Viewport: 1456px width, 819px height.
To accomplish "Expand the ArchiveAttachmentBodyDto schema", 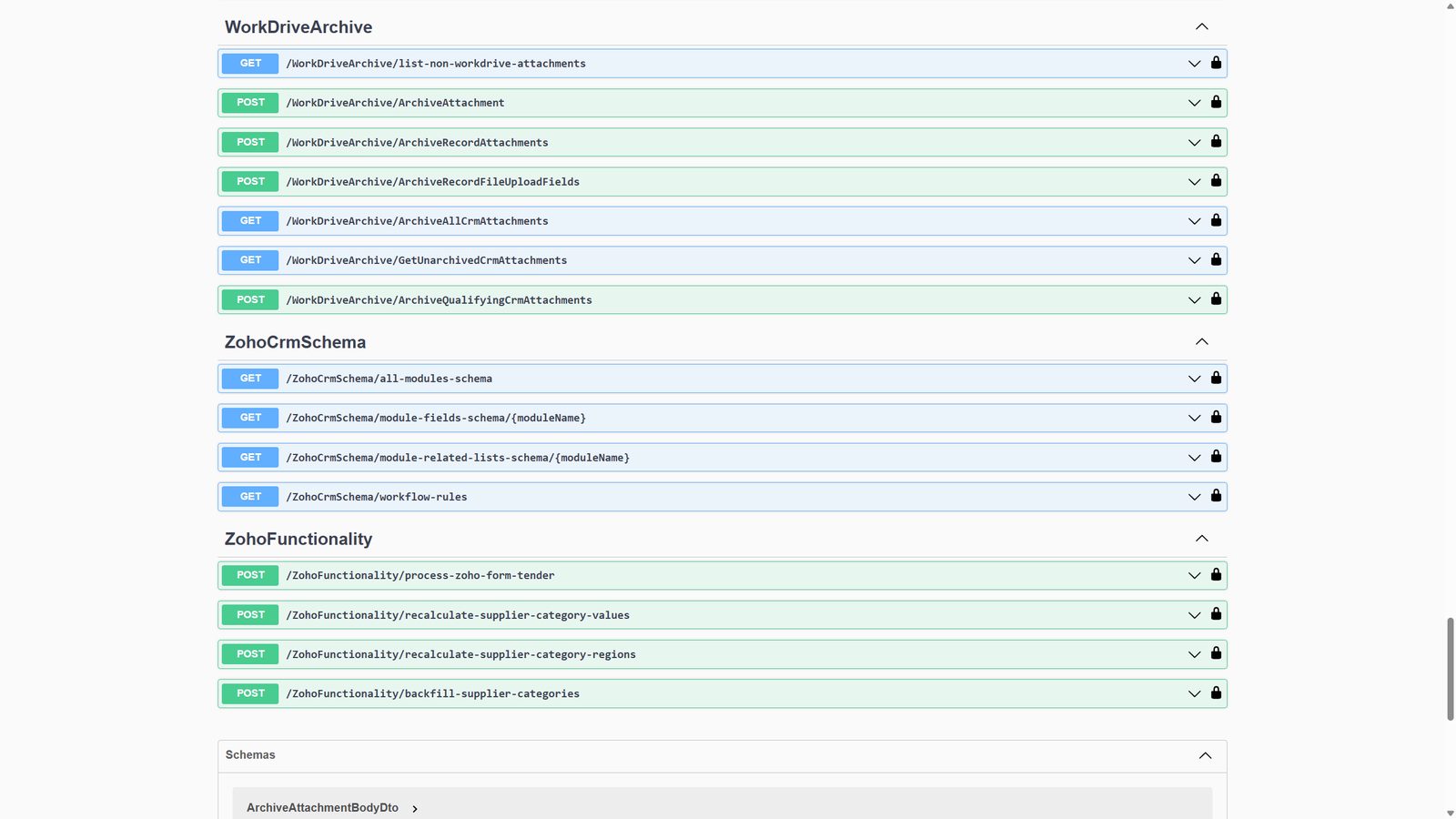I will pyautogui.click(x=415, y=808).
